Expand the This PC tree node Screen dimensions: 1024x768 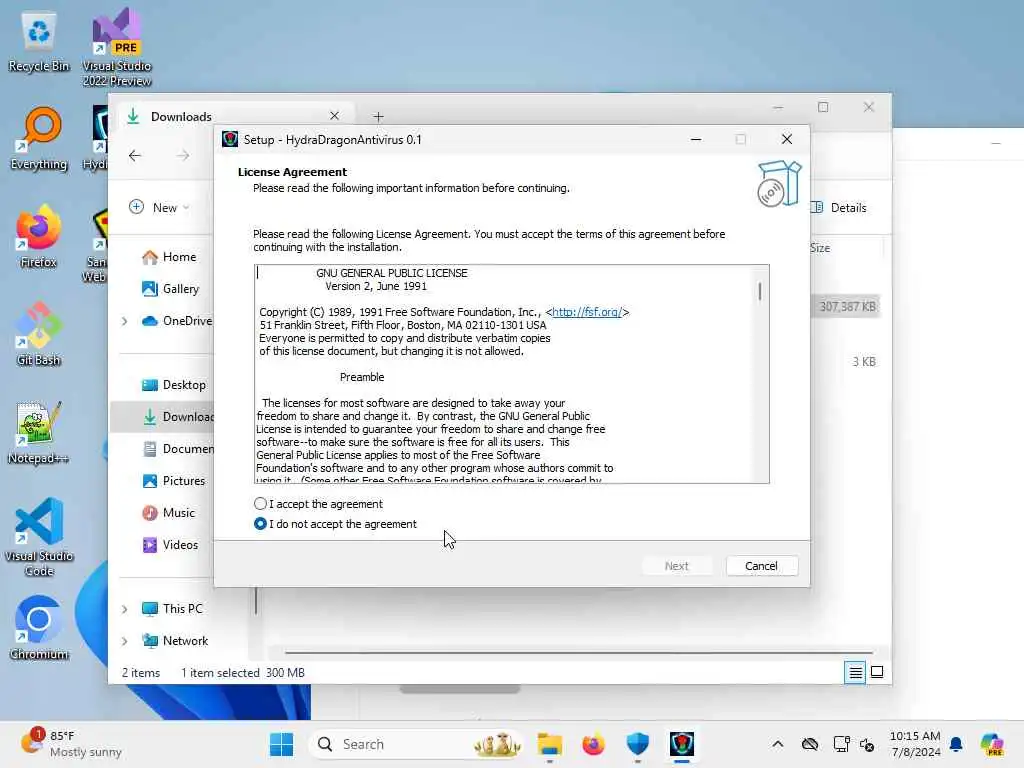pyautogui.click(x=124, y=609)
